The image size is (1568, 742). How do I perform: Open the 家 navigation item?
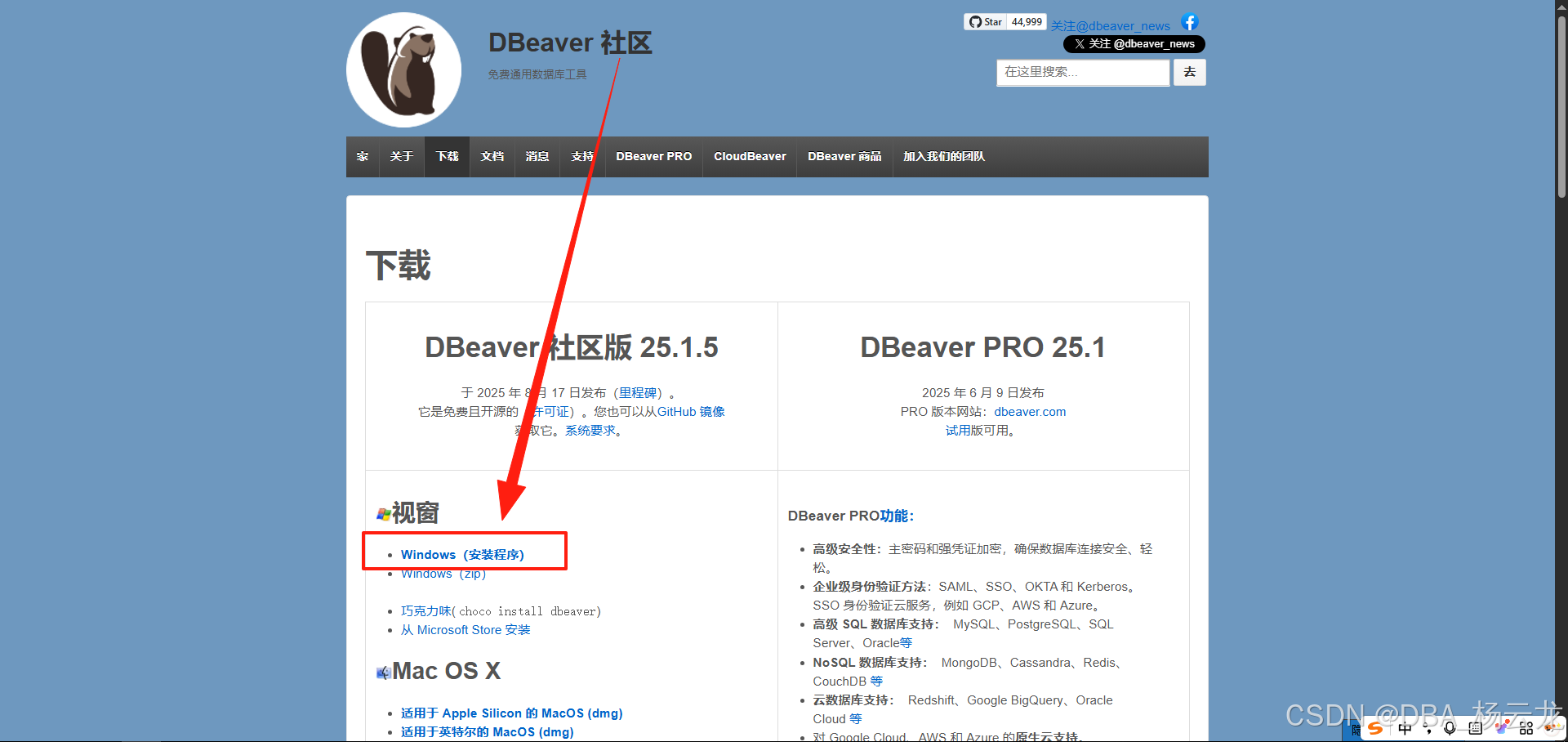point(363,156)
